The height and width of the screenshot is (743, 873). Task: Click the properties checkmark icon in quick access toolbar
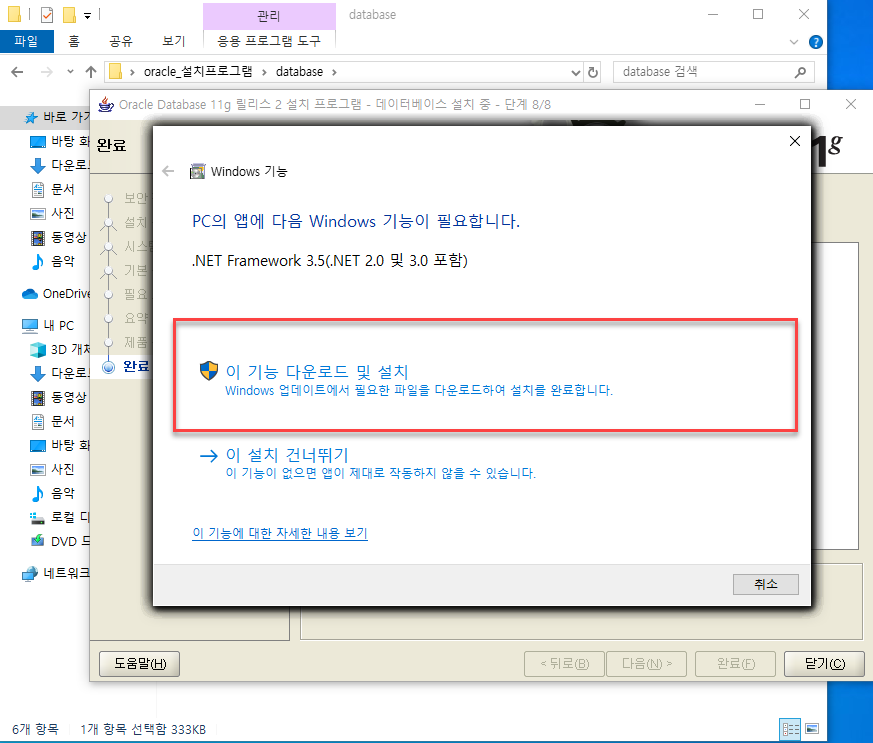pos(47,15)
